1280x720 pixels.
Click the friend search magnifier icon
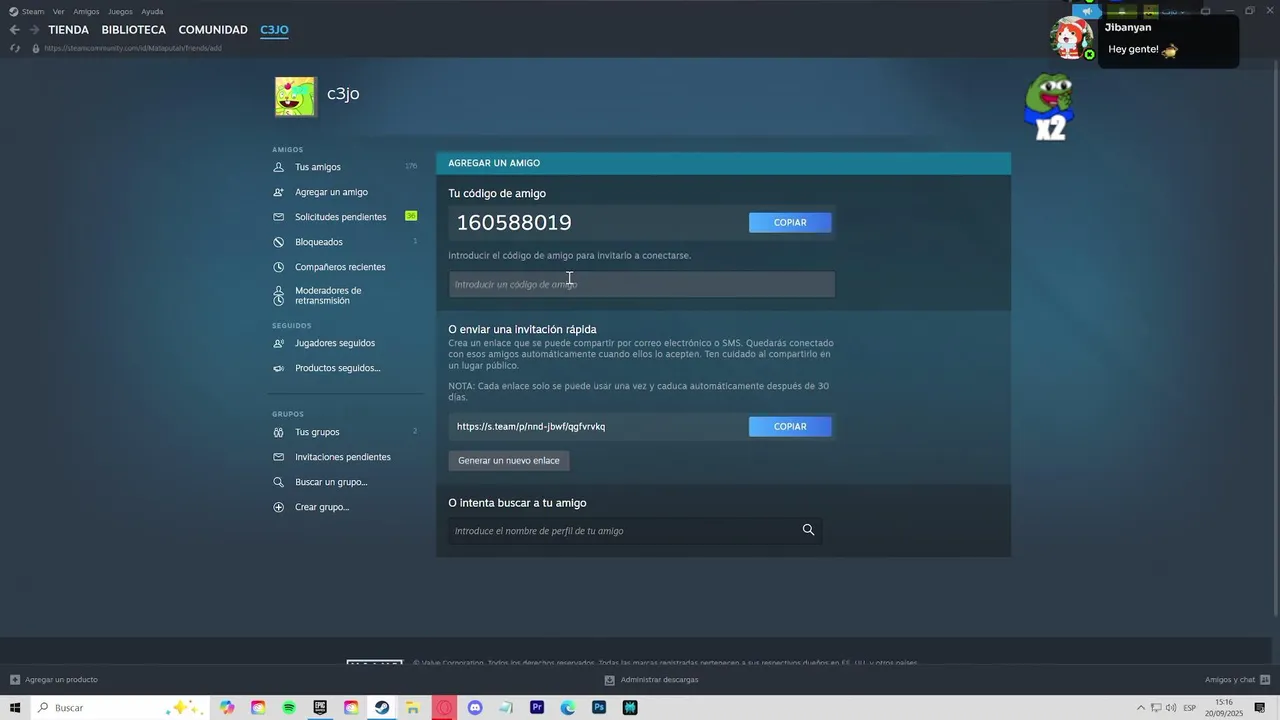click(808, 530)
